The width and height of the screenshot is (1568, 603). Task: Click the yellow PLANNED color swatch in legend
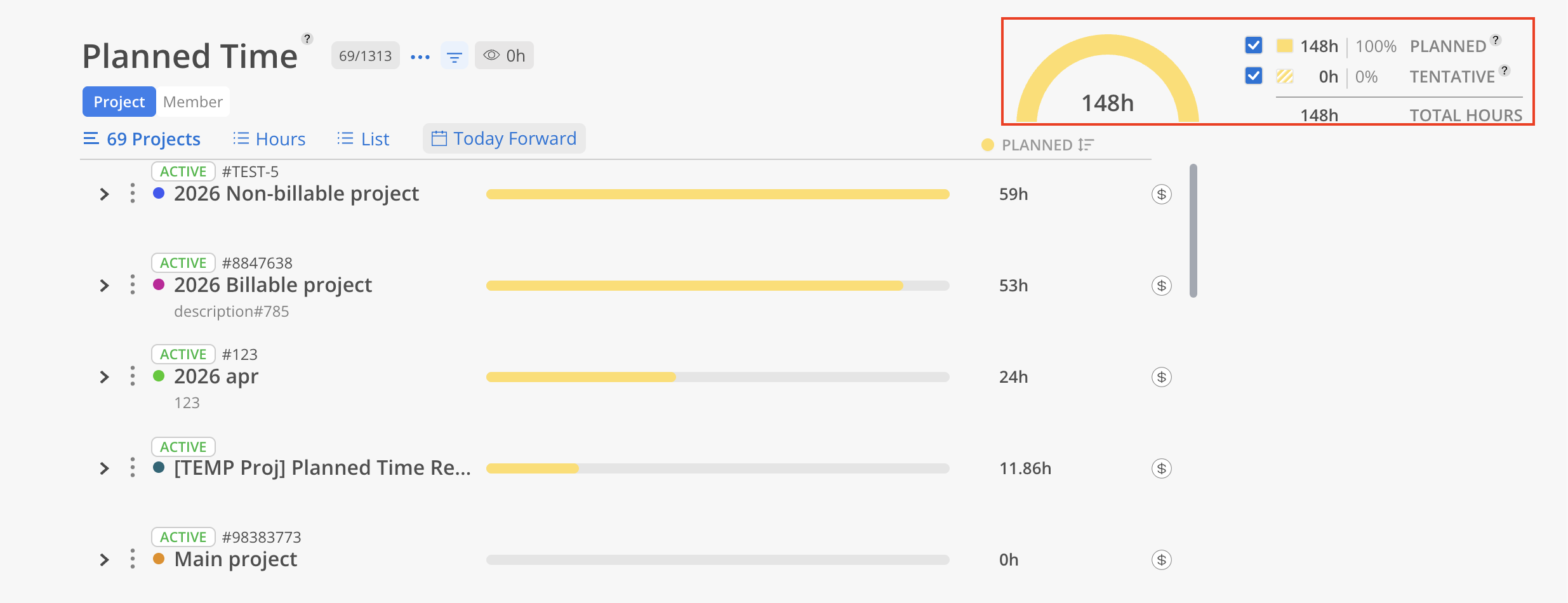tap(1284, 46)
